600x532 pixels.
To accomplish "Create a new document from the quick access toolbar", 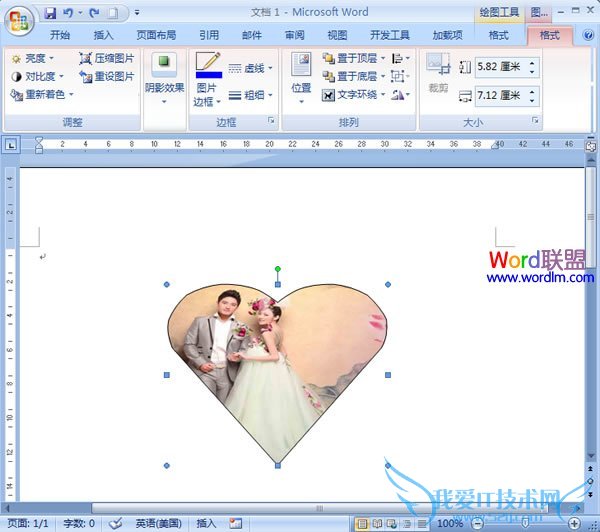I will pyautogui.click(x=112, y=13).
